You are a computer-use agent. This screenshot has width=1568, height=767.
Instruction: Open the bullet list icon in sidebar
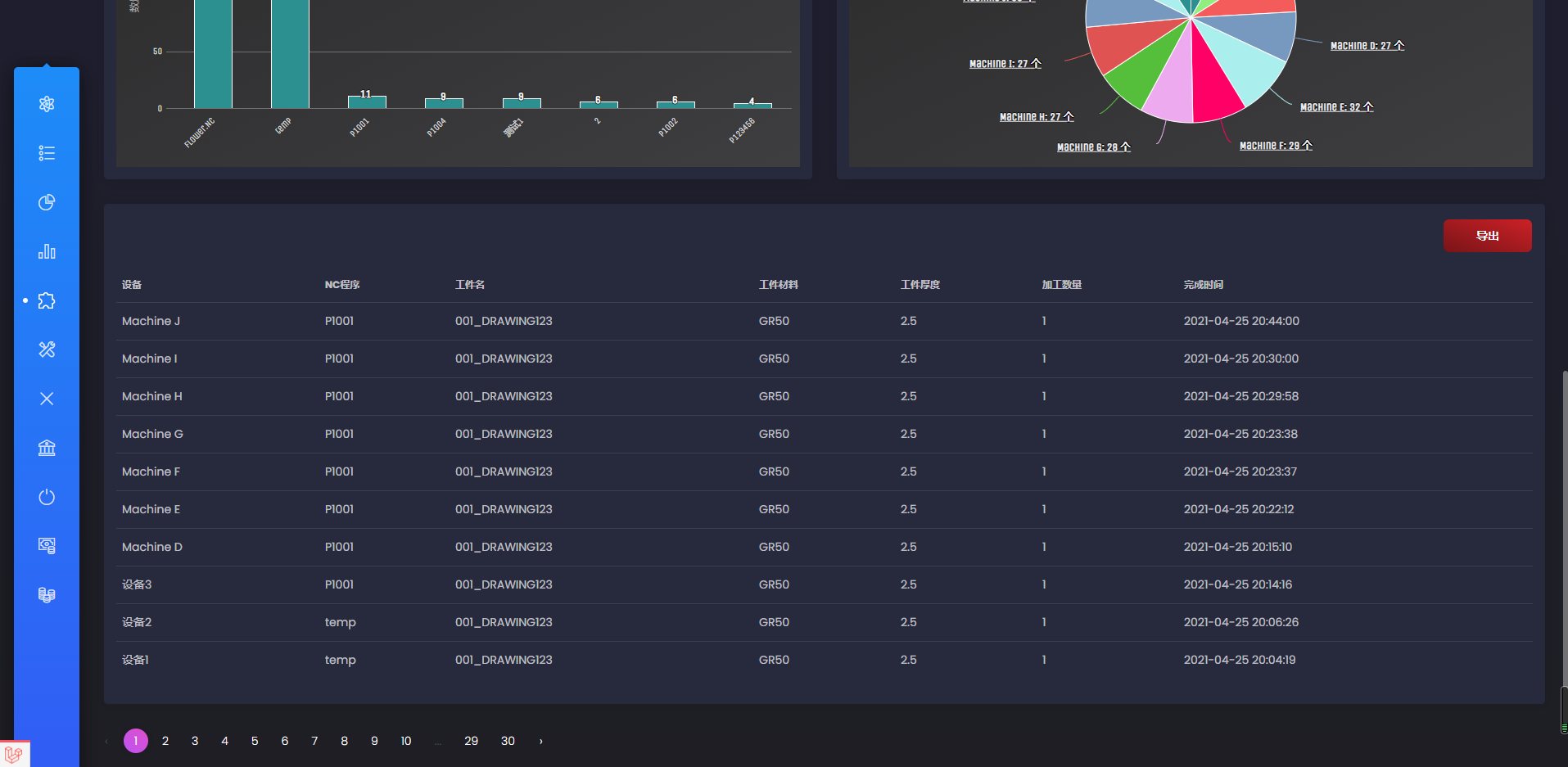47,153
